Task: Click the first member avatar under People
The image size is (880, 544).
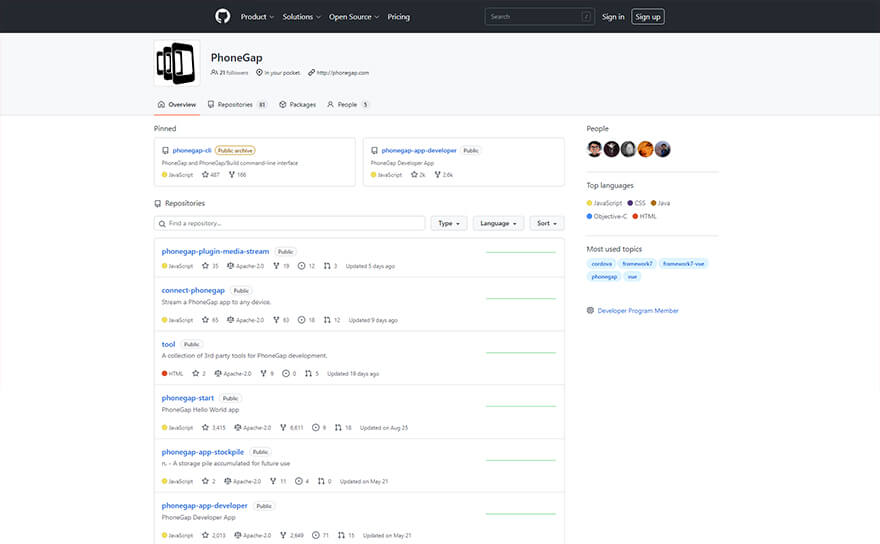Action: coord(595,149)
